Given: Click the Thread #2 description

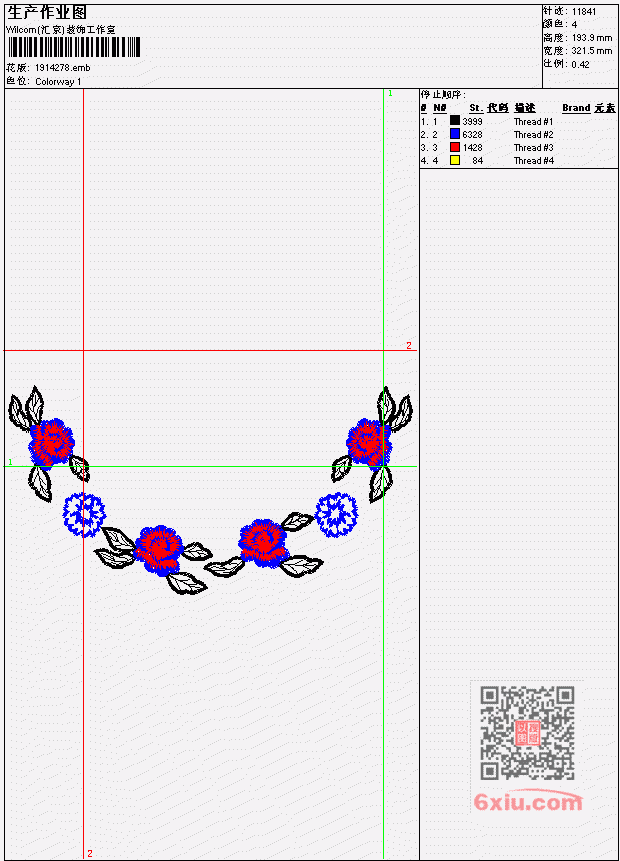Looking at the screenshot, I should pyautogui.click(x=533, y=135).
